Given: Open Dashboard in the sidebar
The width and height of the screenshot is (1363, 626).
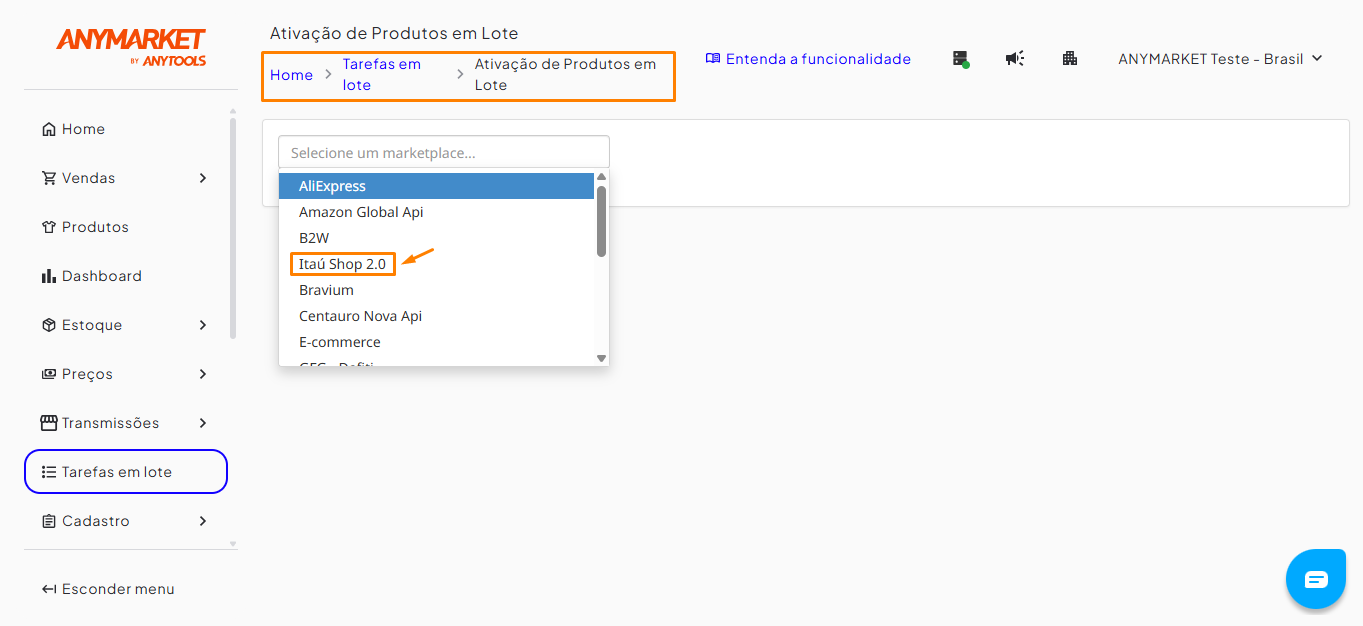Looking at the screenshot, I should pyautogui.click(x=102, y=276).
